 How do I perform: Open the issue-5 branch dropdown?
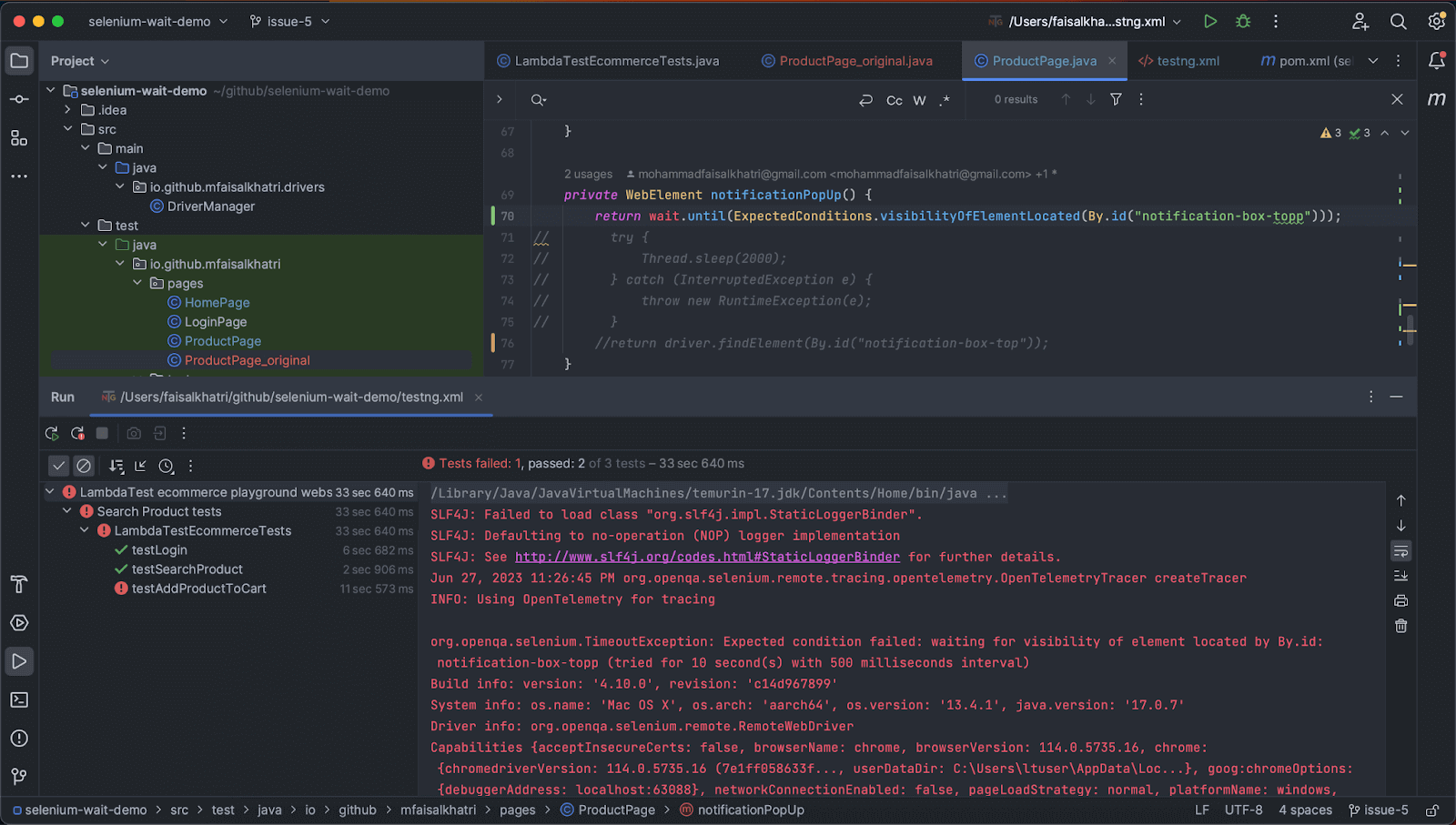pos(288,20)
